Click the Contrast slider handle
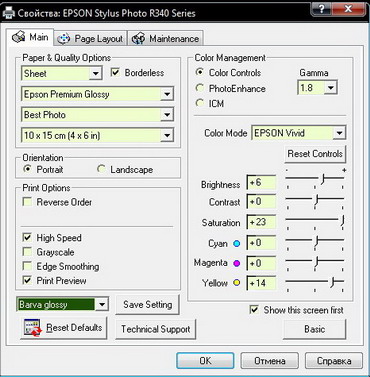The height and width of the screenshot is (377, 370). point(316,200)
